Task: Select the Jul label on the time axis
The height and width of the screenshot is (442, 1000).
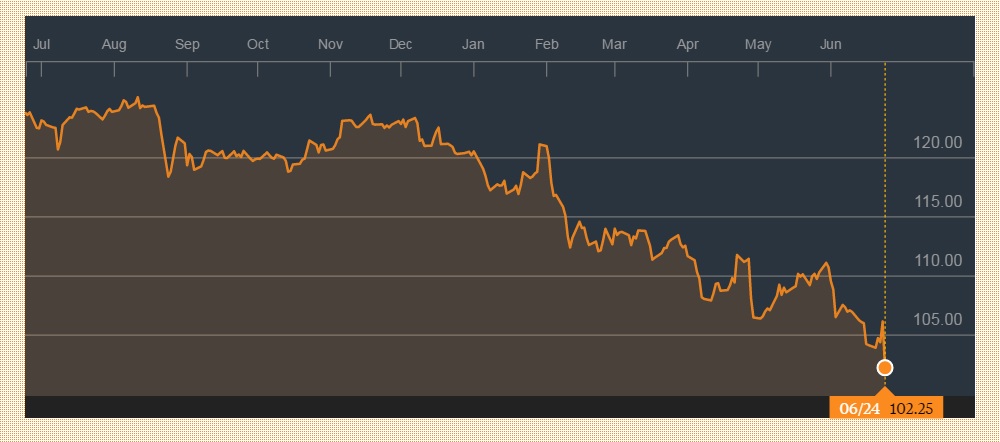Action: point(42,44)
